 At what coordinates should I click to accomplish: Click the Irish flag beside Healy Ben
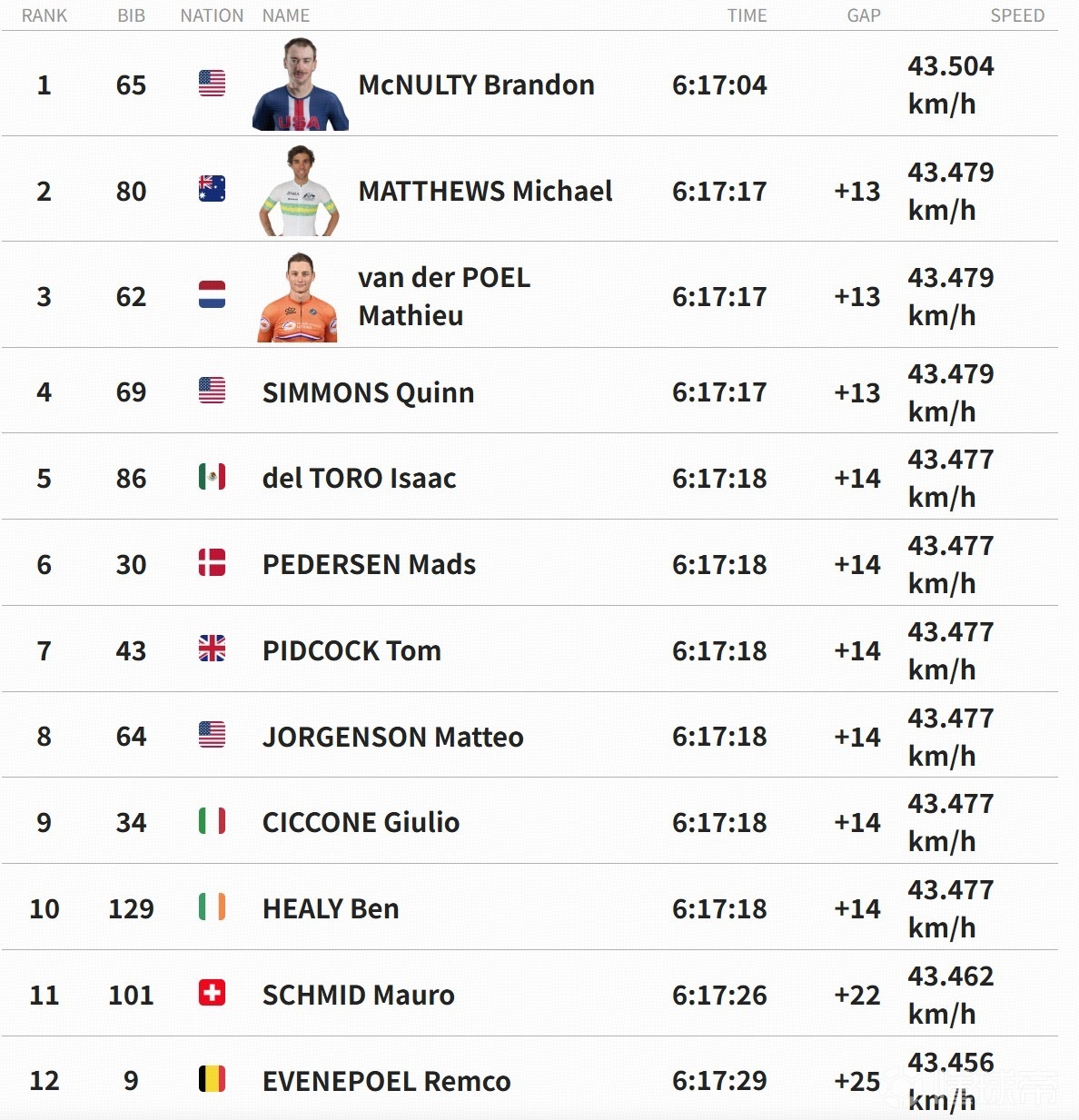(x=212, y=907)
